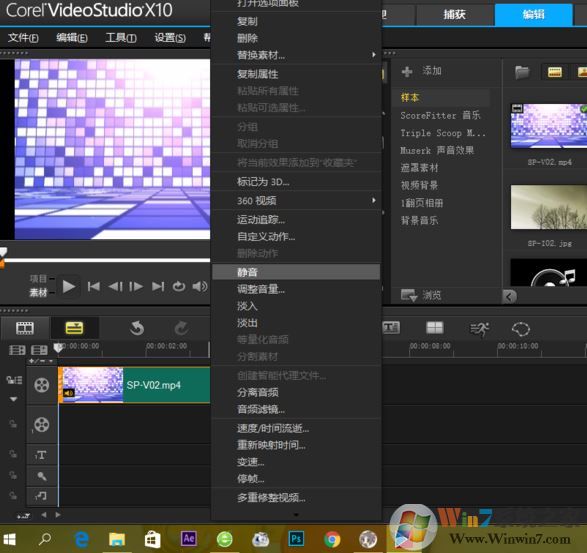Image resolution: width=587 pixels, height=553 pixels.
Task: Select Triple Scoop library folder
Action: click(443, 133)
